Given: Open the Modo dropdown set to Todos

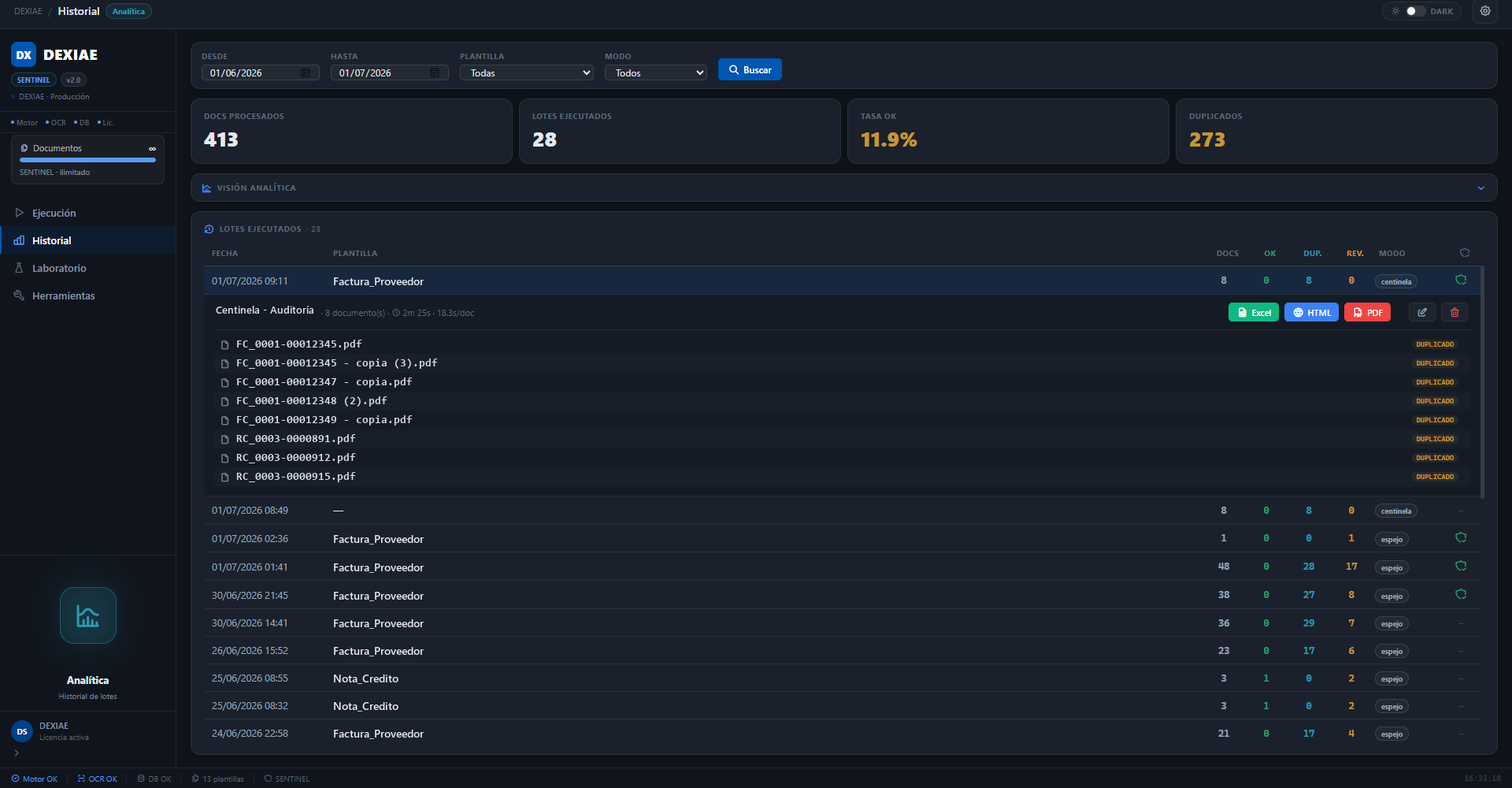Looking at the screenshot, I should [656, 72].
